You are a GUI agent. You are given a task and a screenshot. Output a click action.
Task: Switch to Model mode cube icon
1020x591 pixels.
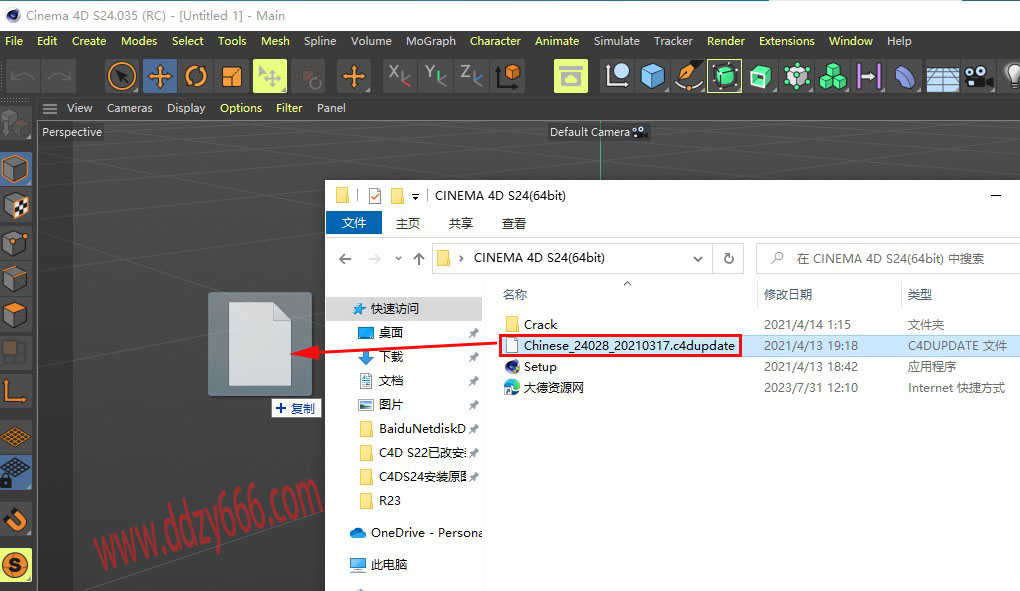click(16, 169)
